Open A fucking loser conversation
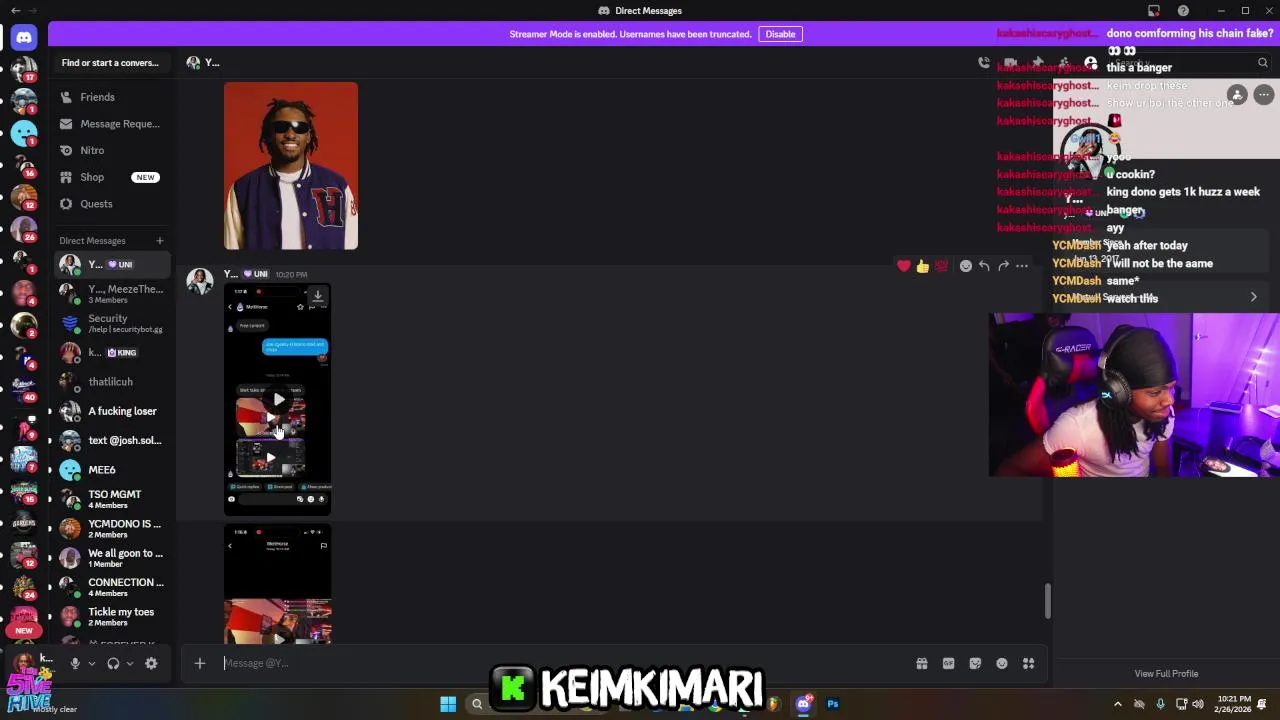Image resolution: width=1280 pixels, height=720 pixels. click(x=112, y=411)
